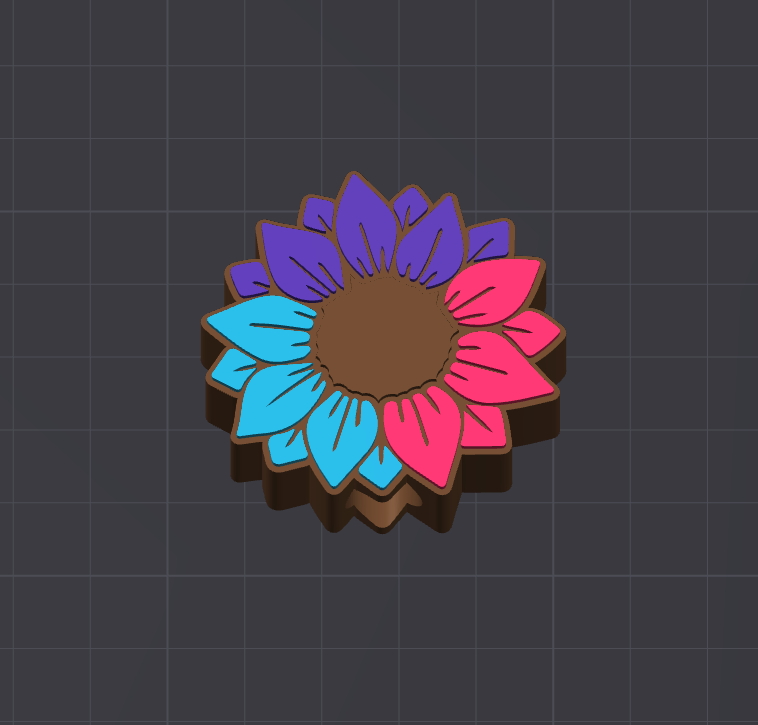The height and width of the screenshot is (725, 758).
Task: Pick the small purple petal at the far left
Action: click(246, 277)
